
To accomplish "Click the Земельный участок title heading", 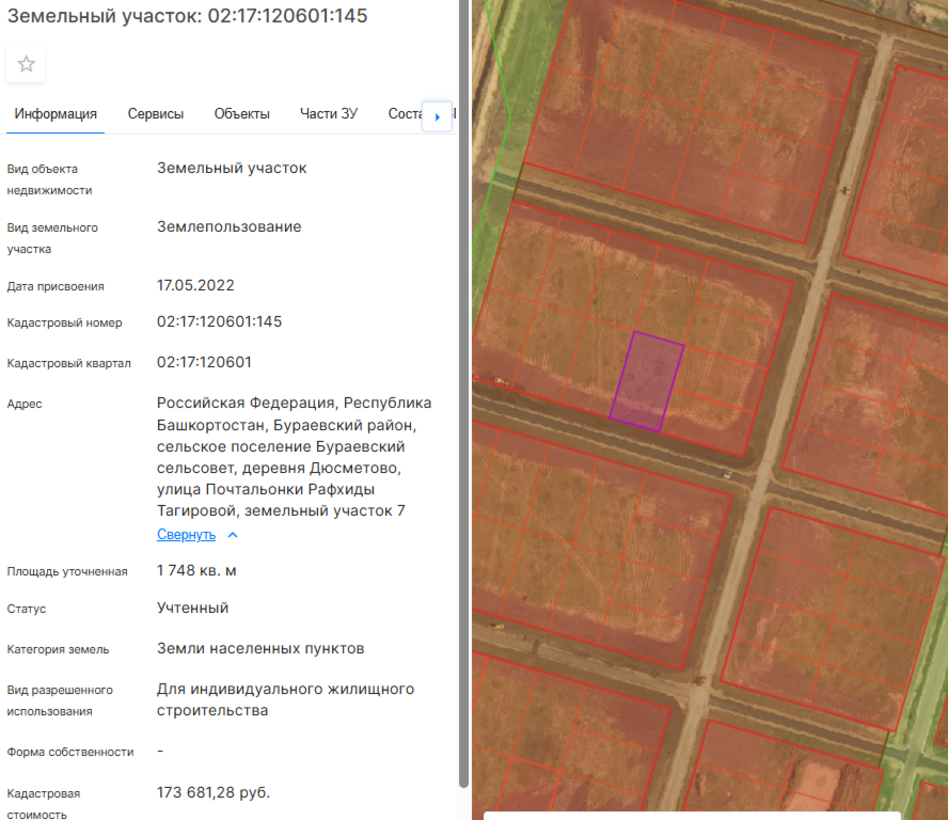I will (187, 16).
